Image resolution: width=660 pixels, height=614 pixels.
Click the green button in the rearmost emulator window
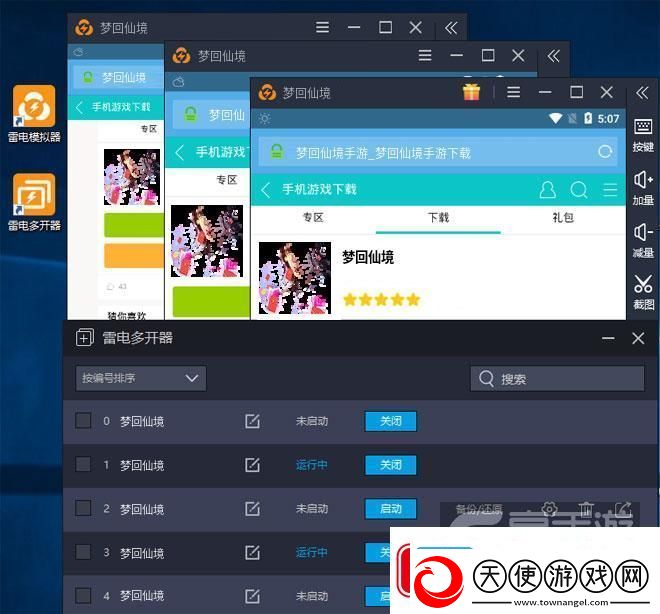click(x=134, y=225)
